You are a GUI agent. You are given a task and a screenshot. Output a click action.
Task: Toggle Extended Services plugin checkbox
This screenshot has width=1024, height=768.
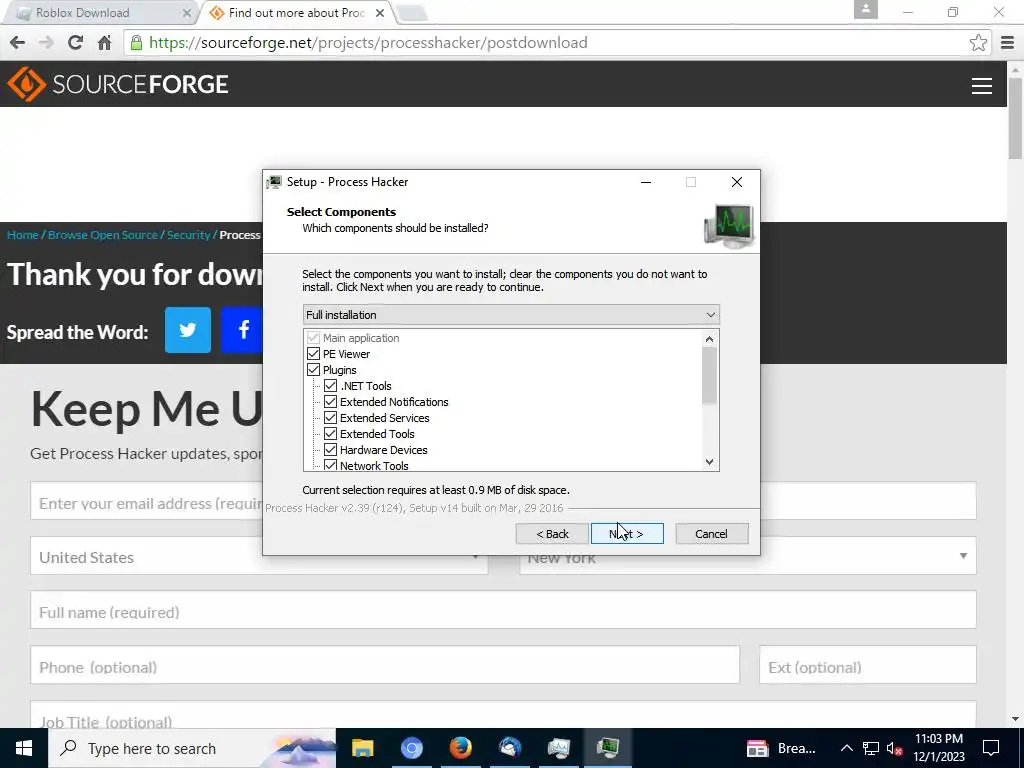[x=330, y=418]
